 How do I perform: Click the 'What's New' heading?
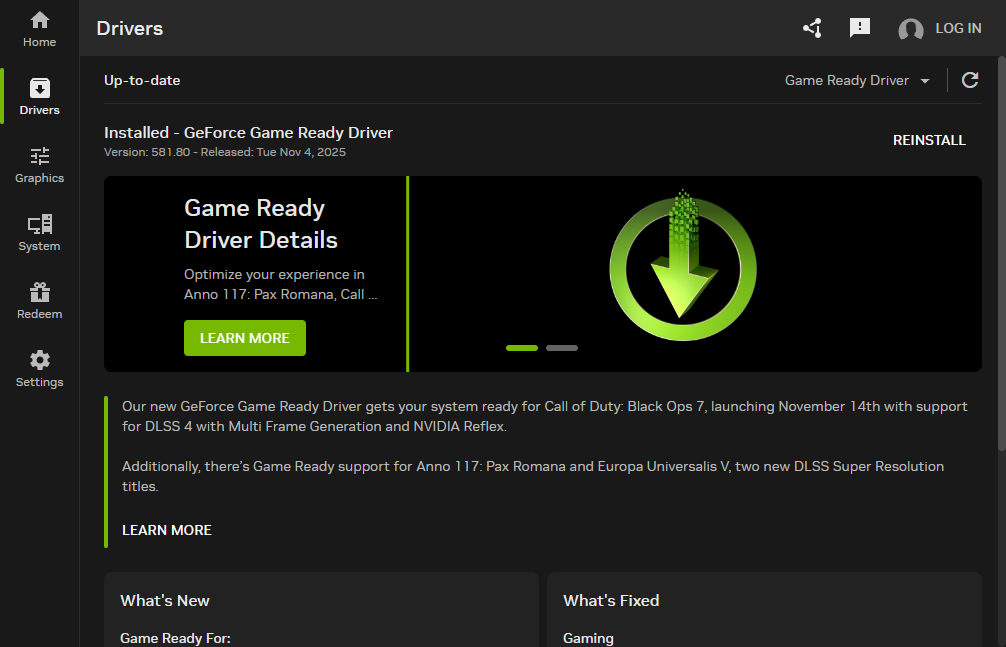point(165,601)
